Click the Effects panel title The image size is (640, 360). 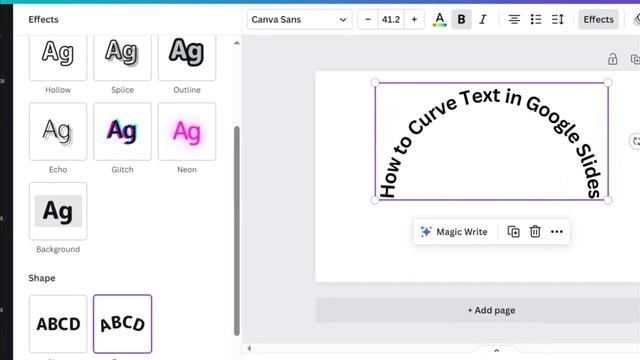[x=43, y=20]
